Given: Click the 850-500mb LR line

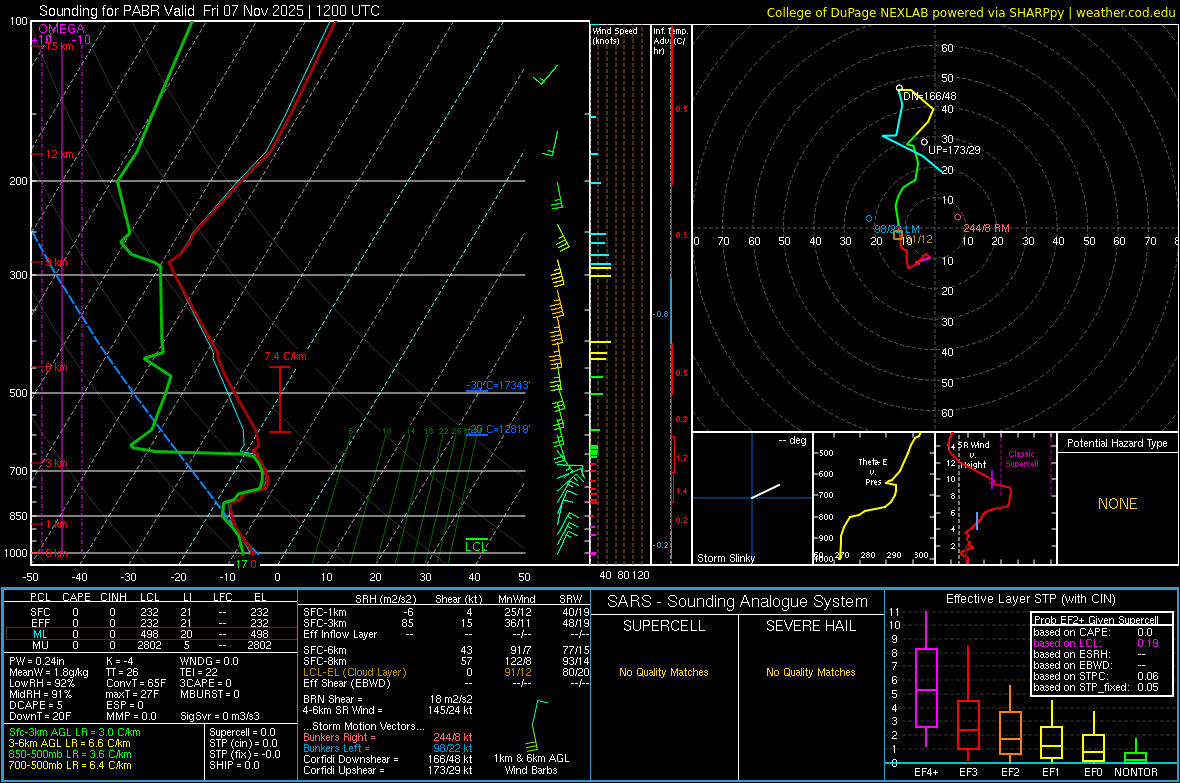Looking at the screenshot, I should (70, 754).
